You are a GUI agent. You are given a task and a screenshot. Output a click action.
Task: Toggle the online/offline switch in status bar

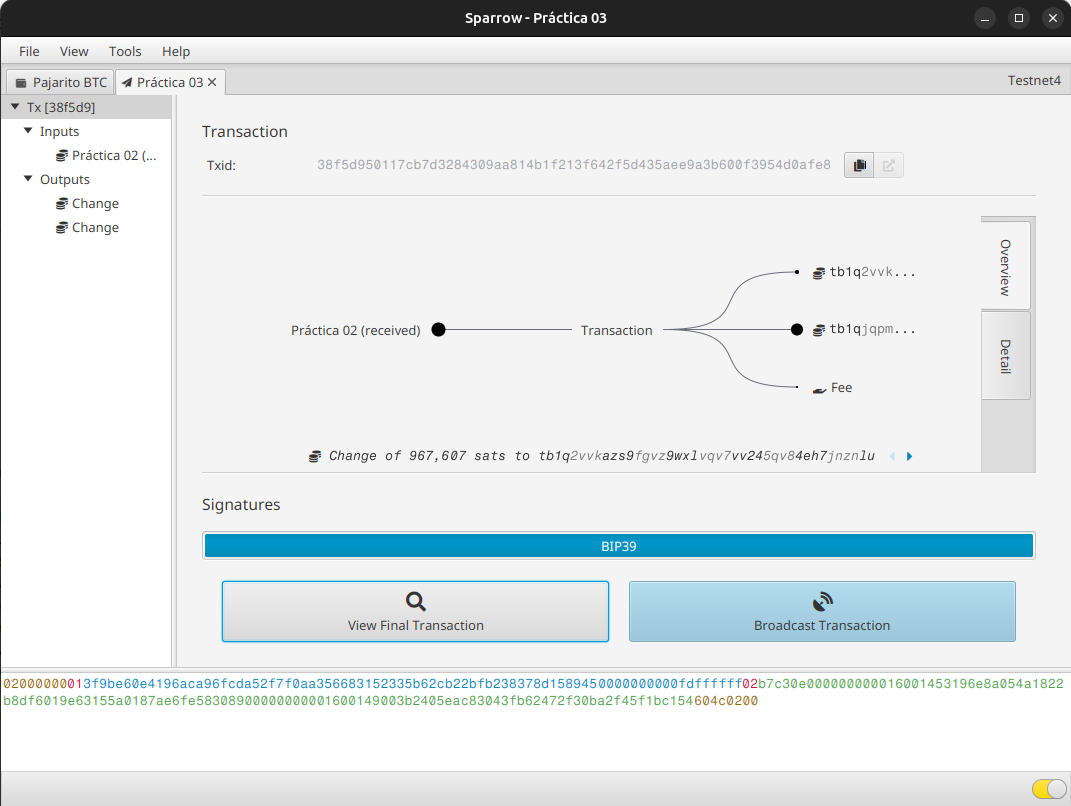click(1049, 789)
